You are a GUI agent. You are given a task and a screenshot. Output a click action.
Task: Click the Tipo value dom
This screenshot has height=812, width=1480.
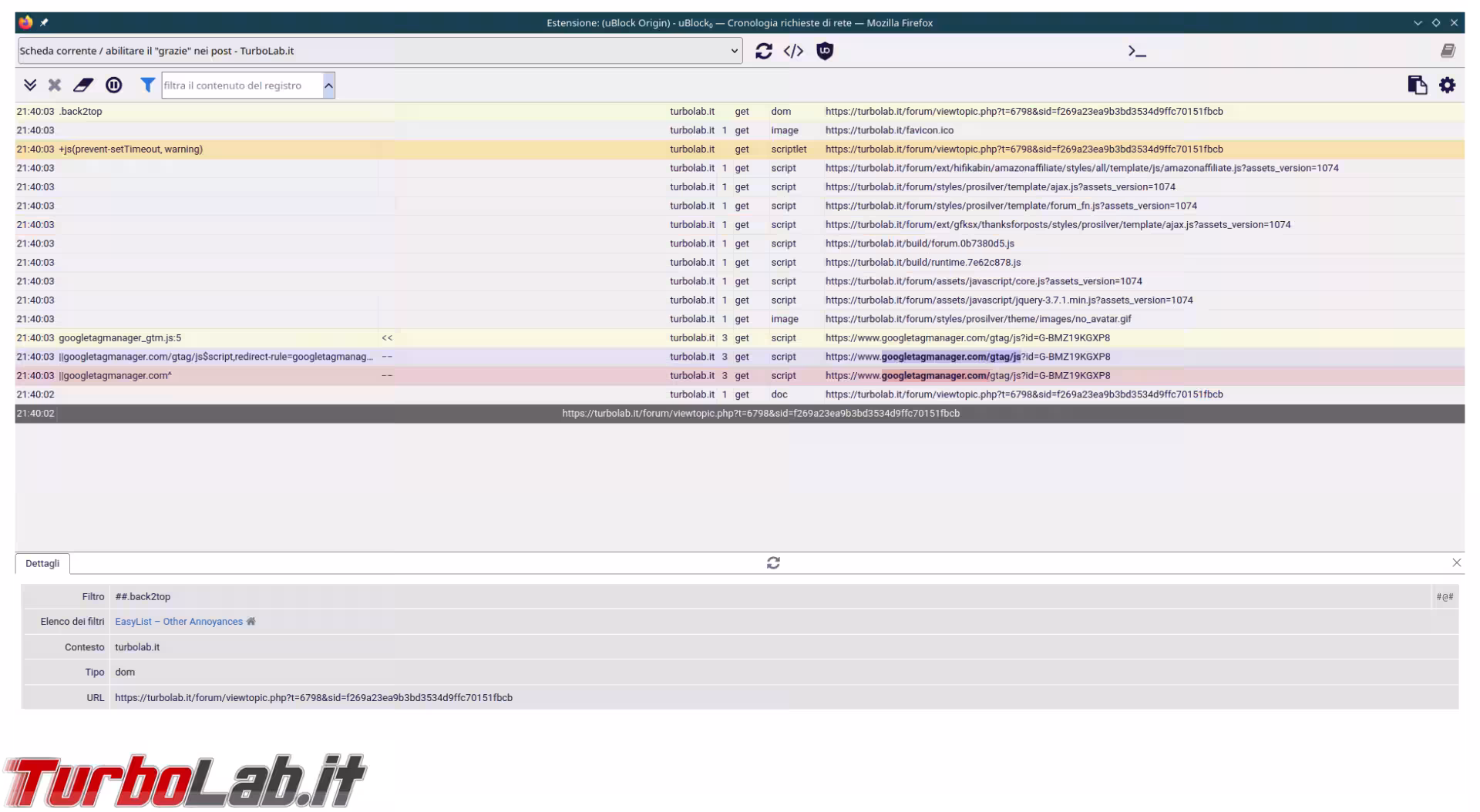pos(125,673)
